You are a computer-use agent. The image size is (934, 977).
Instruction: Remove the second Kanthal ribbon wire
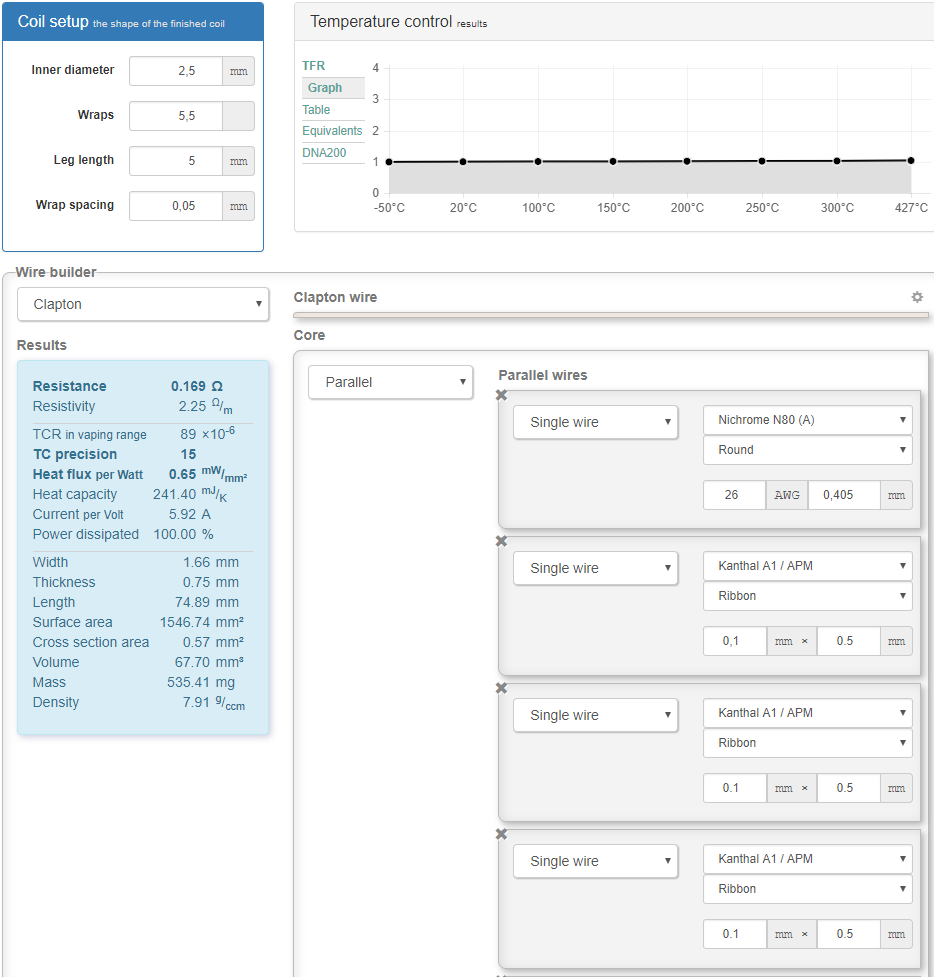coord(502,689)
